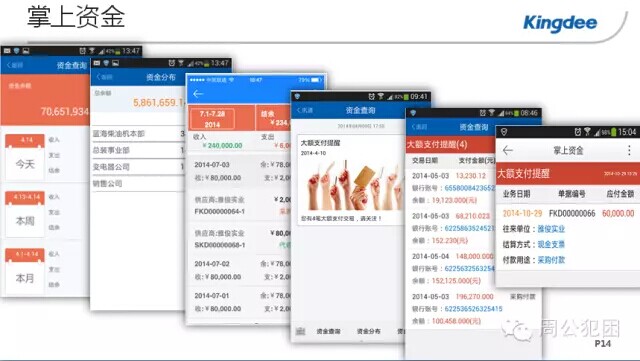Viewport: 640px width, 361px height.
Task: Open 资金查询 bottom tab
Action: pyautogui.click(x=328, y=331)
